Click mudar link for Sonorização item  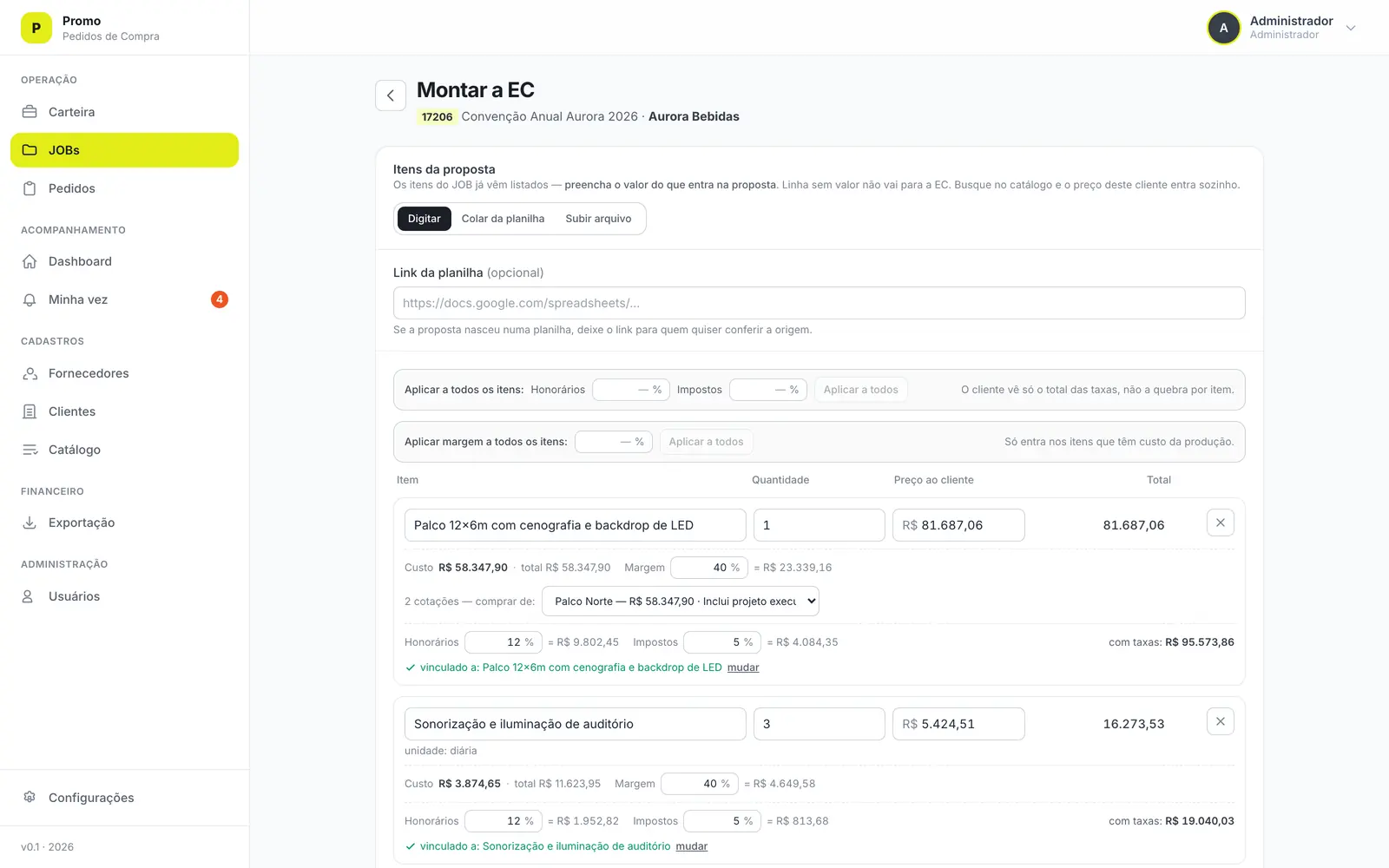(x=692, y=846)
